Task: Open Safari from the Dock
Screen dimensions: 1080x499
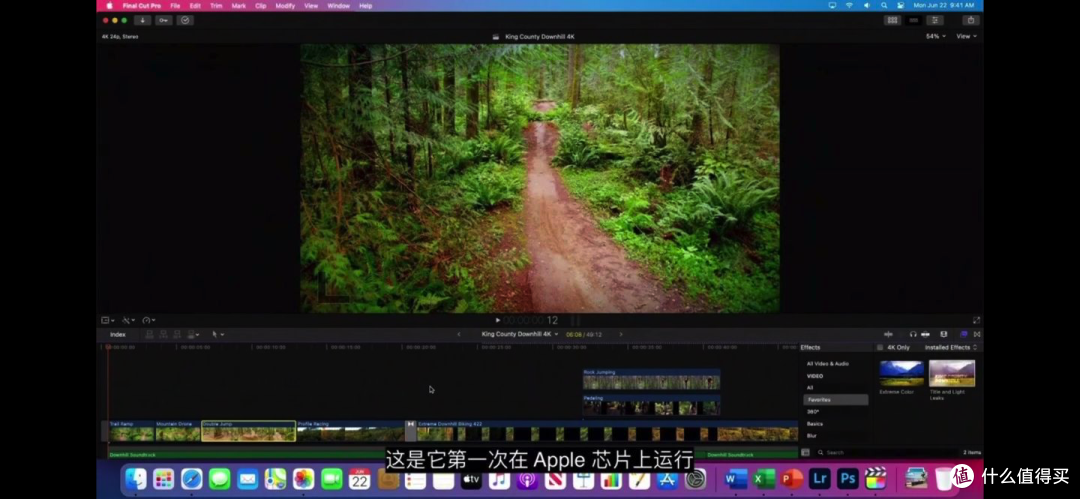Action: [191, 478]
